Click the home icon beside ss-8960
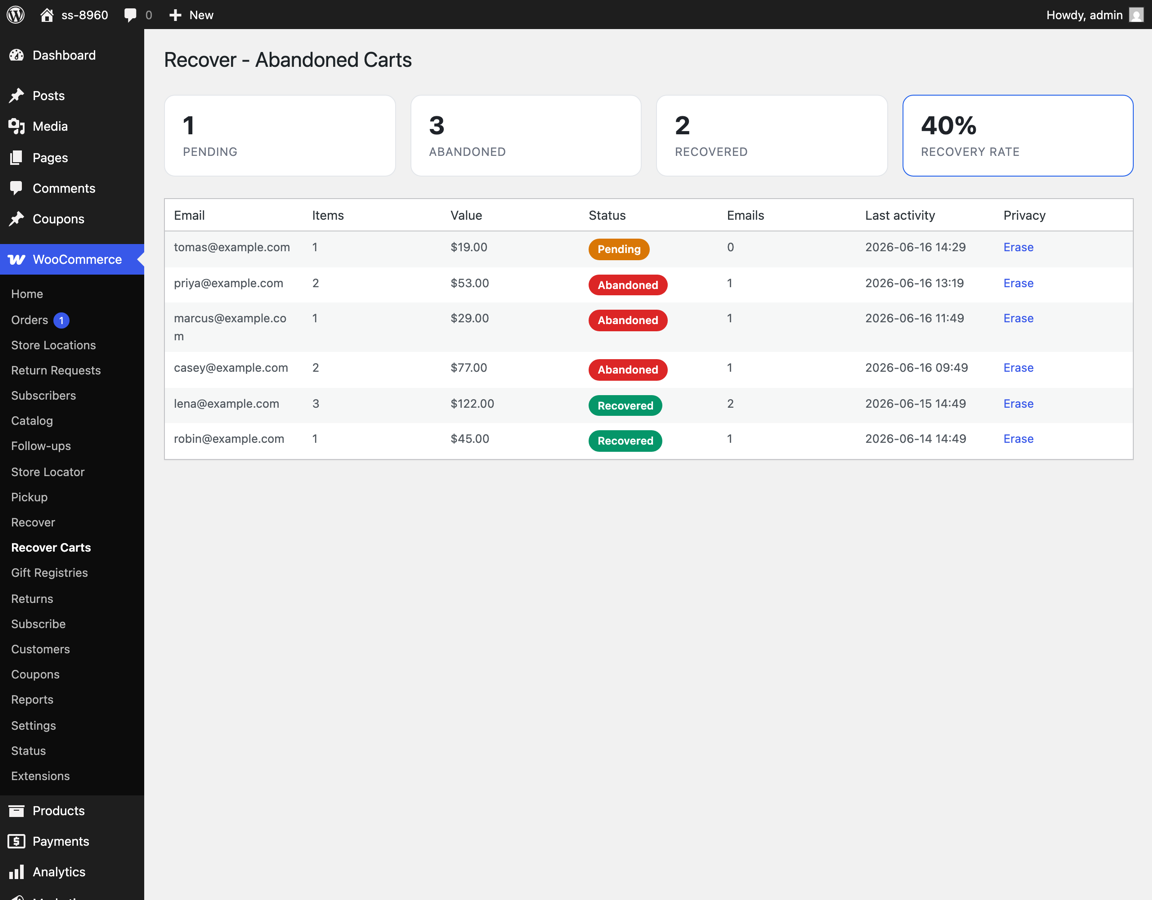Screen dimensions: 1152x900 [x=47, y=15]
